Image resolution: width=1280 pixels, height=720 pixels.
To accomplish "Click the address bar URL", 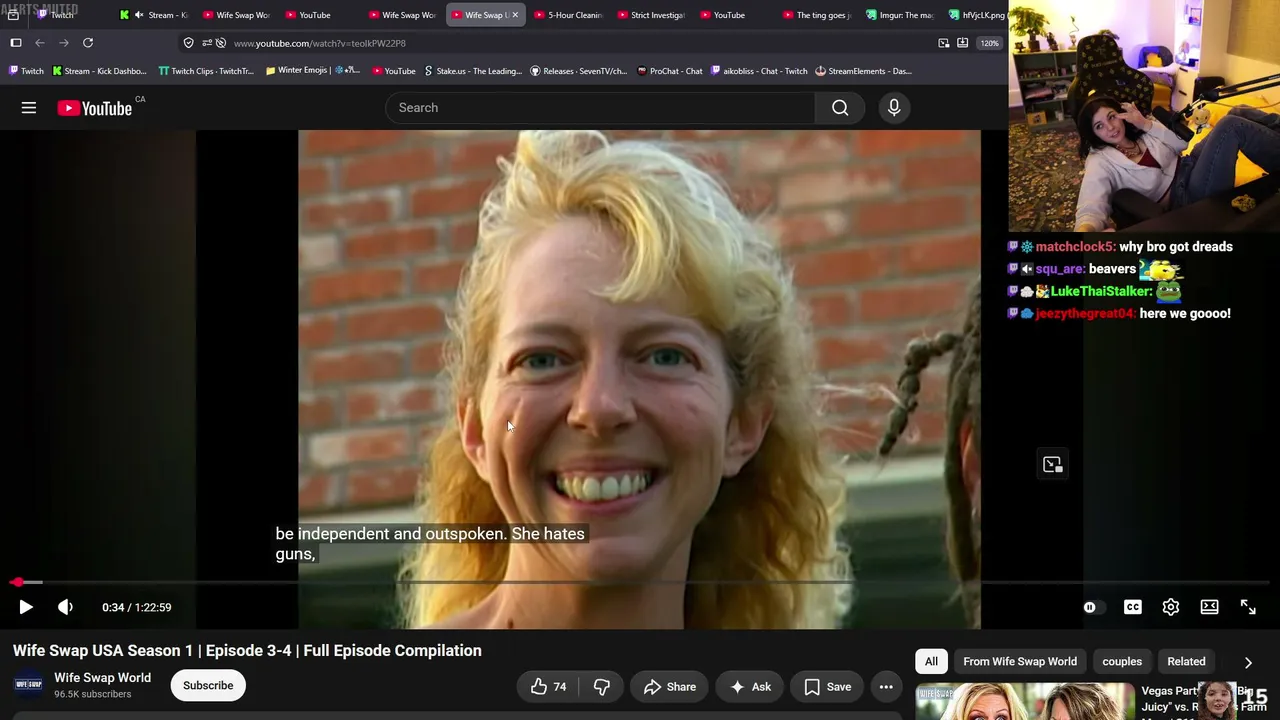I will pyautogui.click(x=320, y=43).
